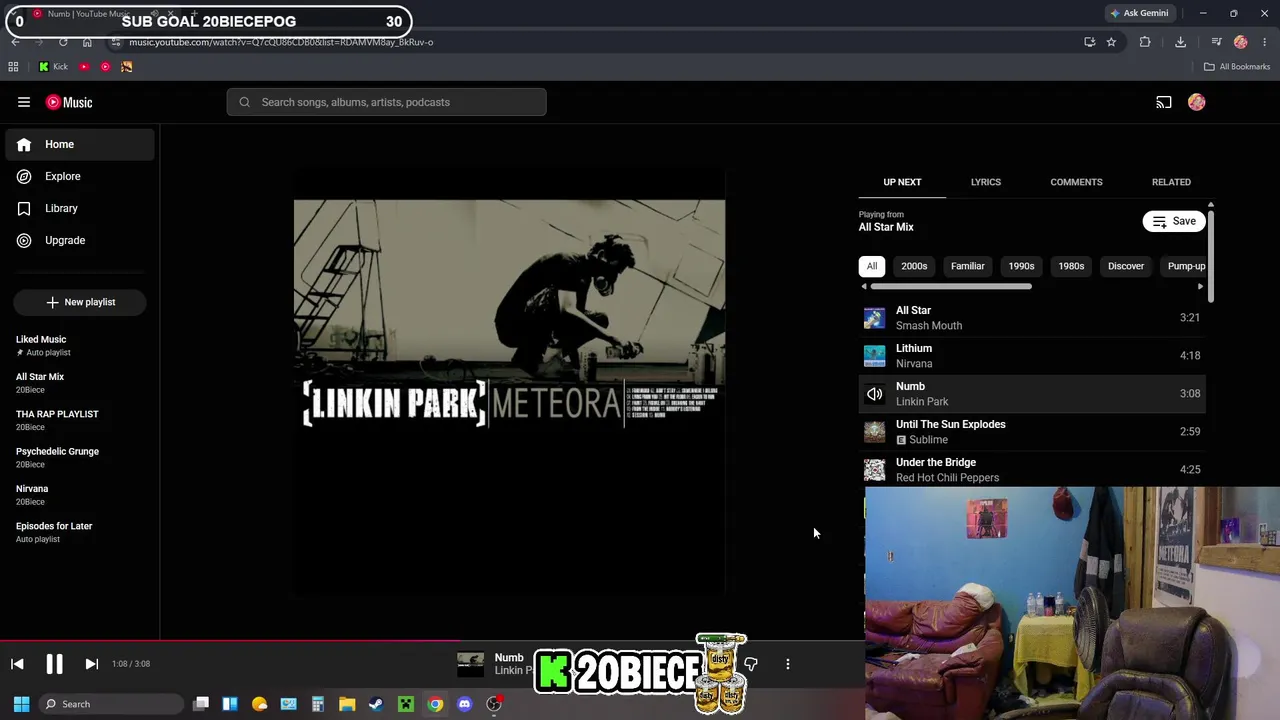Click the cast to device icon

point(1164,102)
